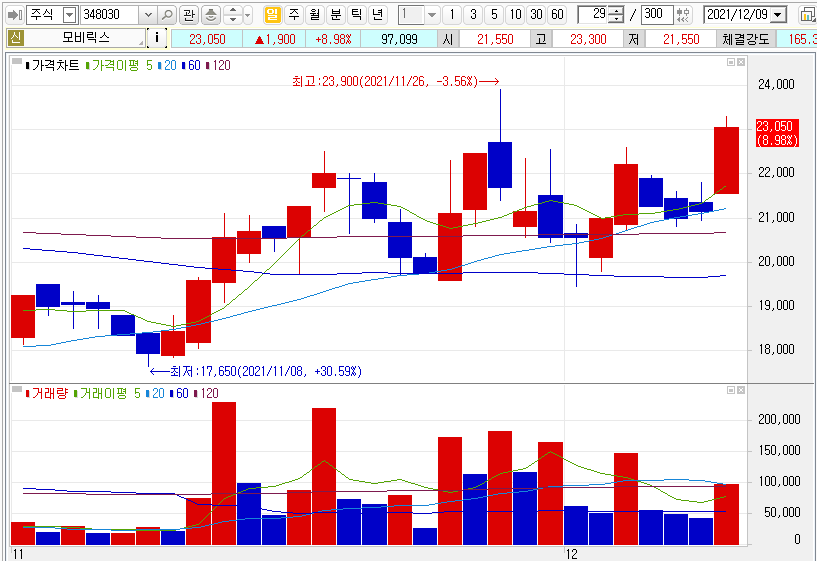Click the stock code field showing 348030
The image size is (817, 561).
point(109,15)
